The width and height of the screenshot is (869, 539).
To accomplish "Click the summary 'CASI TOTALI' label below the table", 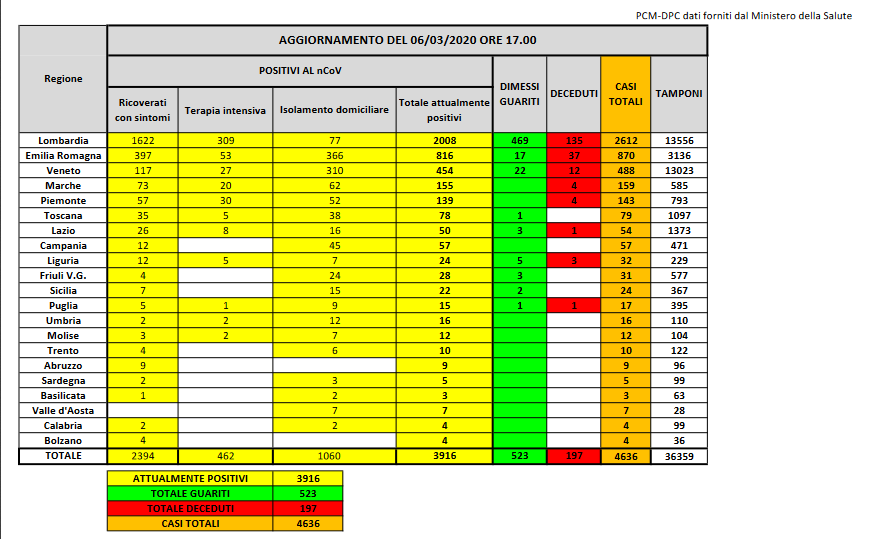I will [x=190, y=523].
